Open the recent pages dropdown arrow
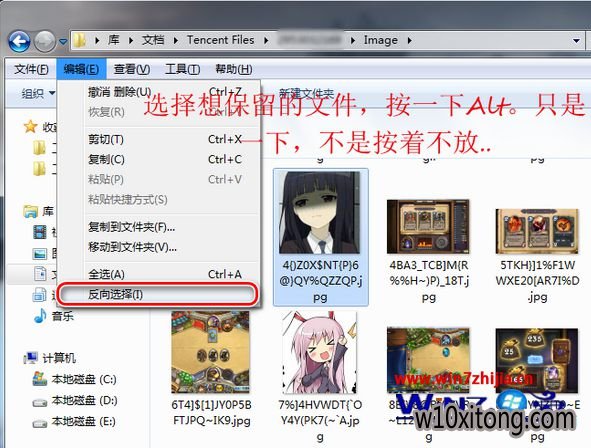 63,41
